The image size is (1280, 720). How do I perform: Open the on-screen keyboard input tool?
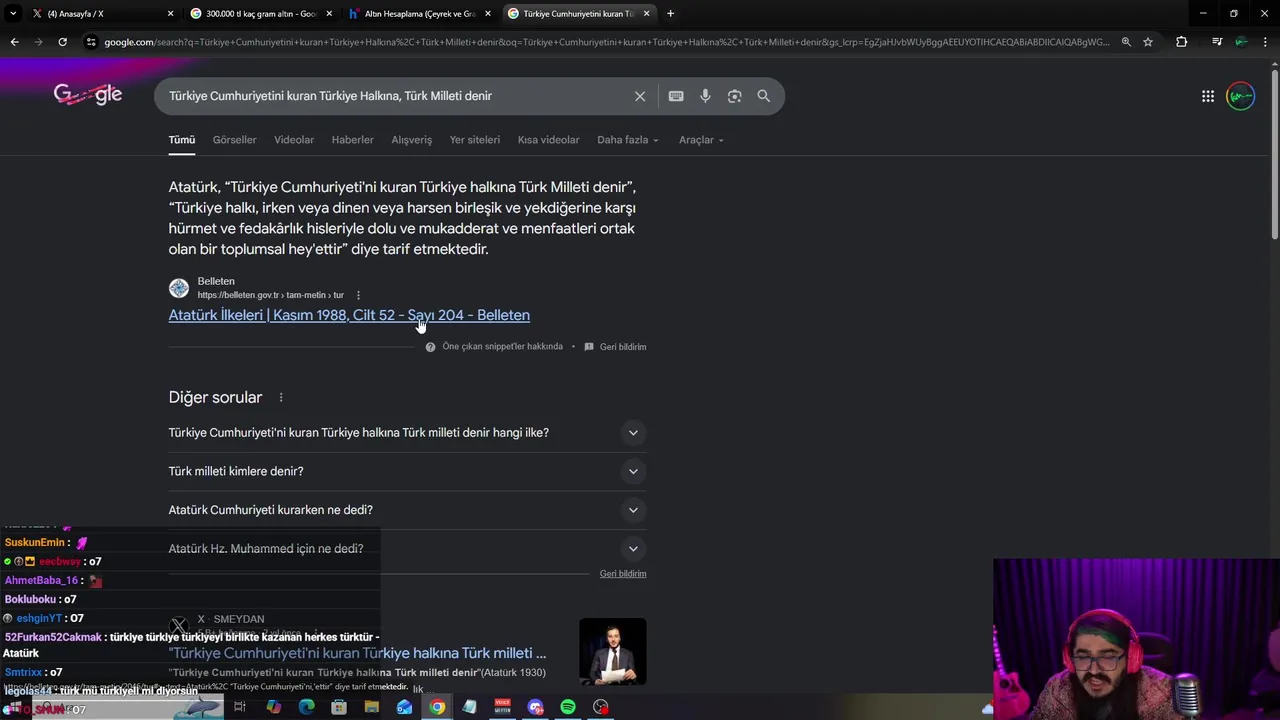(x=676, y=96)
